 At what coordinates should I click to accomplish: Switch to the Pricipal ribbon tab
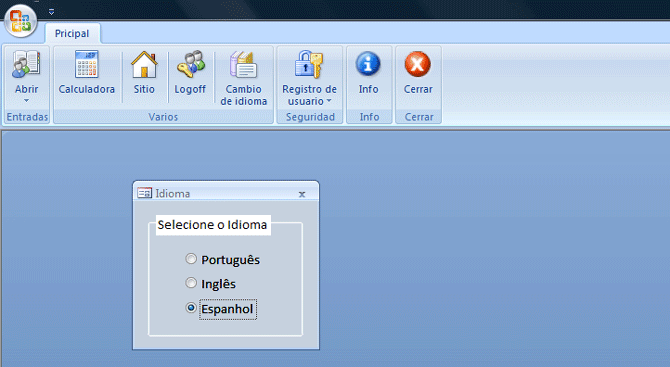pos(72,33)
